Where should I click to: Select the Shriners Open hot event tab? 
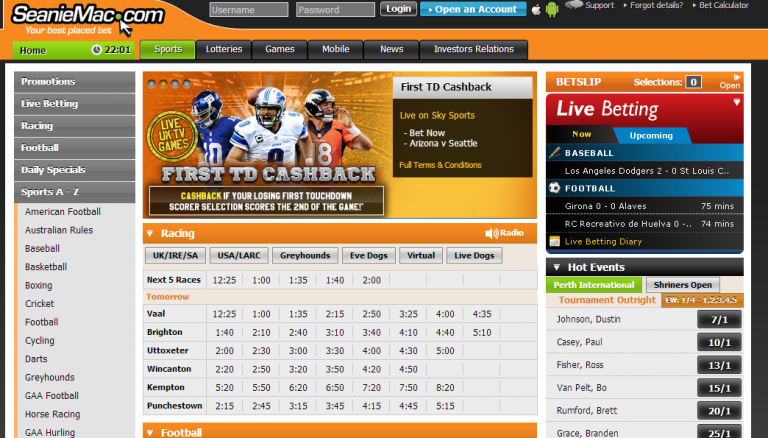[679, 285]
